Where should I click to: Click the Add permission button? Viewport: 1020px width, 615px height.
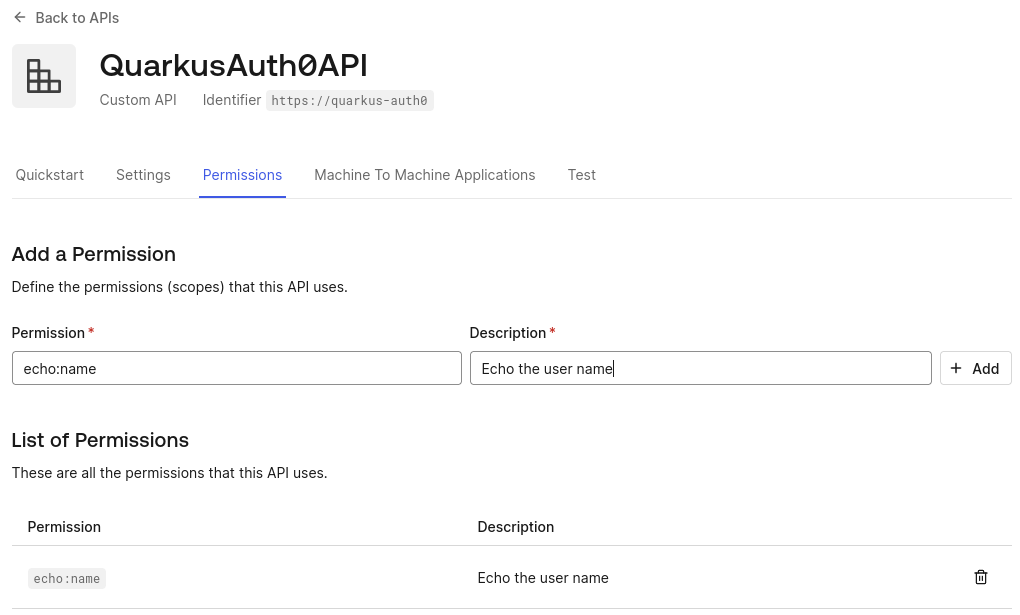click(x=975, y=368)
